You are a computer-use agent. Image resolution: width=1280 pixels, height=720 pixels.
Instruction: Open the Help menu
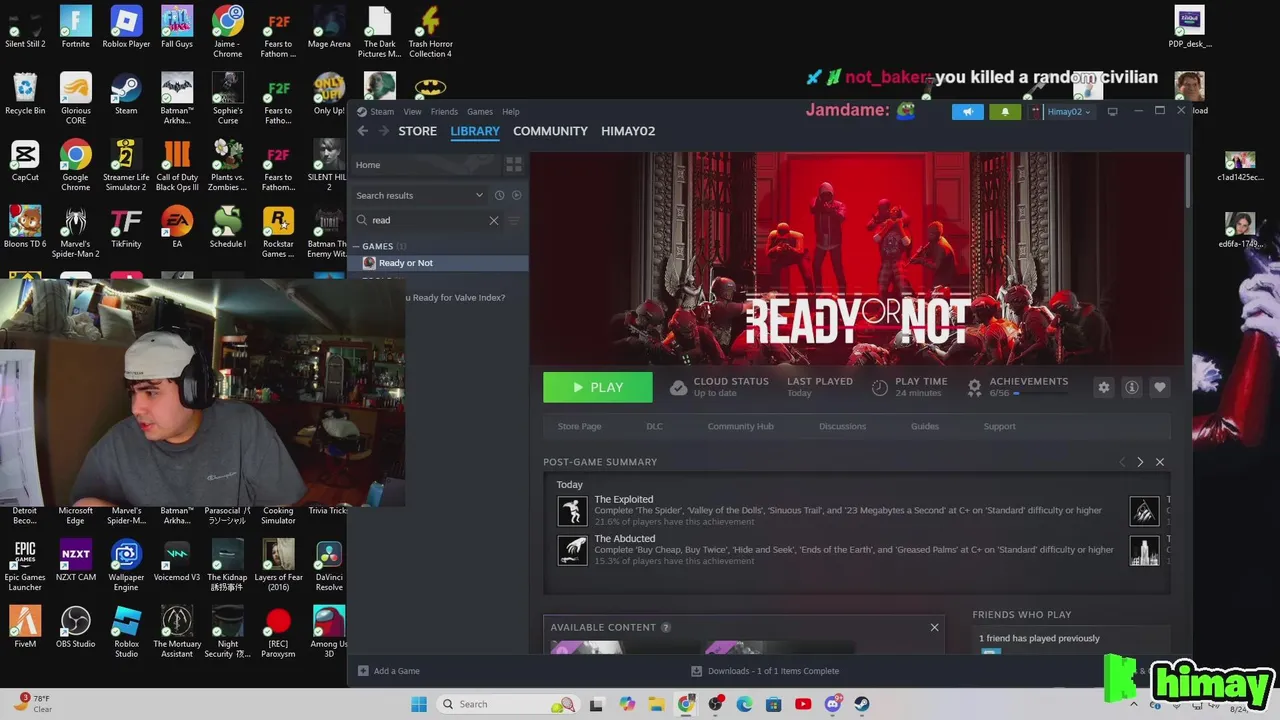(511, 112)
